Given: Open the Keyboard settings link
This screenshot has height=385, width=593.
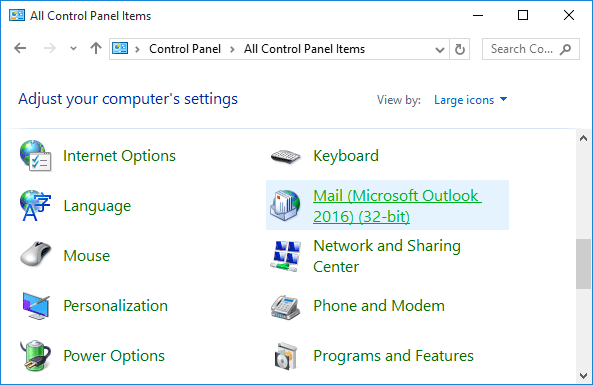Looking at the screenshot, I should point(346,156).
